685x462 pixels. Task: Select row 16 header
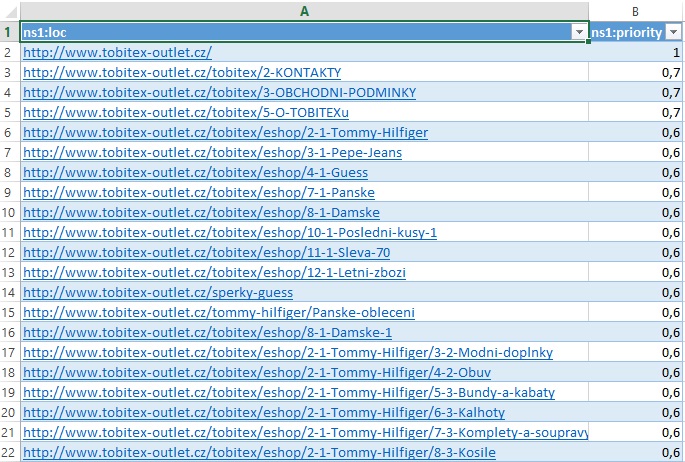click(10, 333)
